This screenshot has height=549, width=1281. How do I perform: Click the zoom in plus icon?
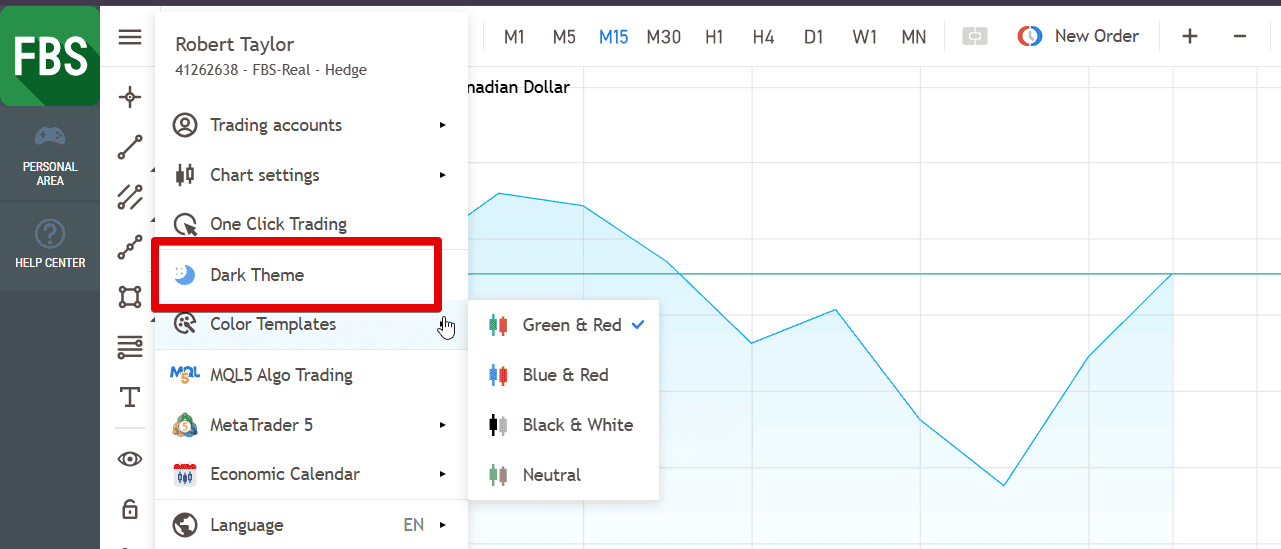(x=1190, y=37)
